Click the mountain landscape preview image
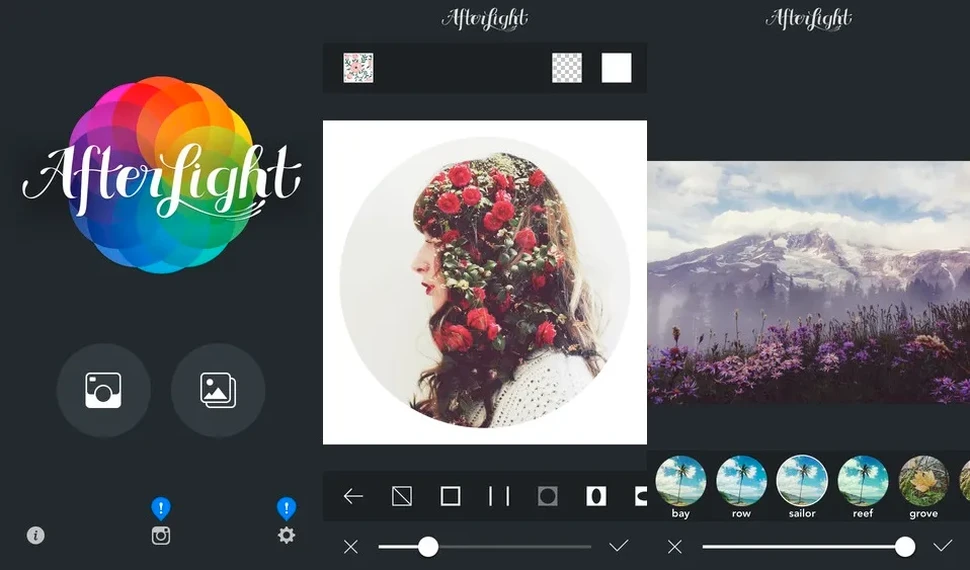Screen dimensions: 970x570 pyautogui.click(x=809, y=282)
